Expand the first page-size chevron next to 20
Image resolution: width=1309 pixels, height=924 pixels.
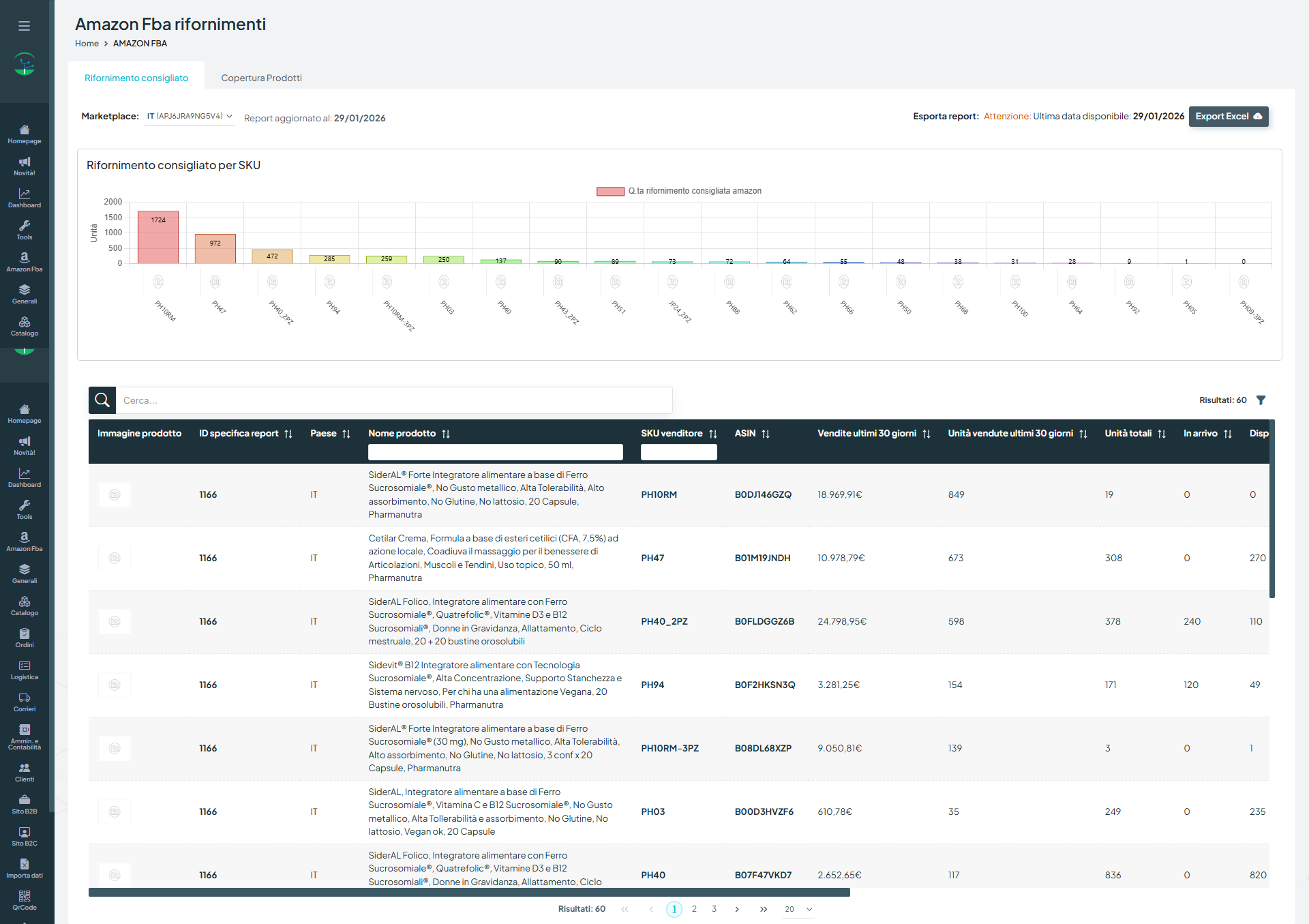(x=809, y=909)
